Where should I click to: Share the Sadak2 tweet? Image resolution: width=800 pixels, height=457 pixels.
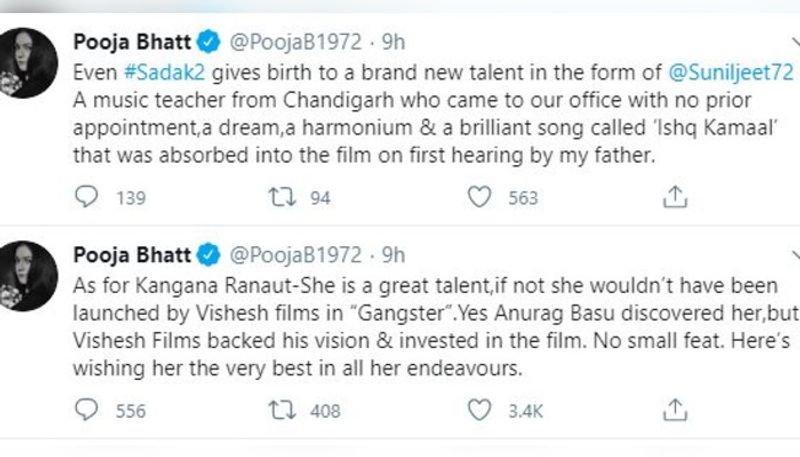point(675,197)
